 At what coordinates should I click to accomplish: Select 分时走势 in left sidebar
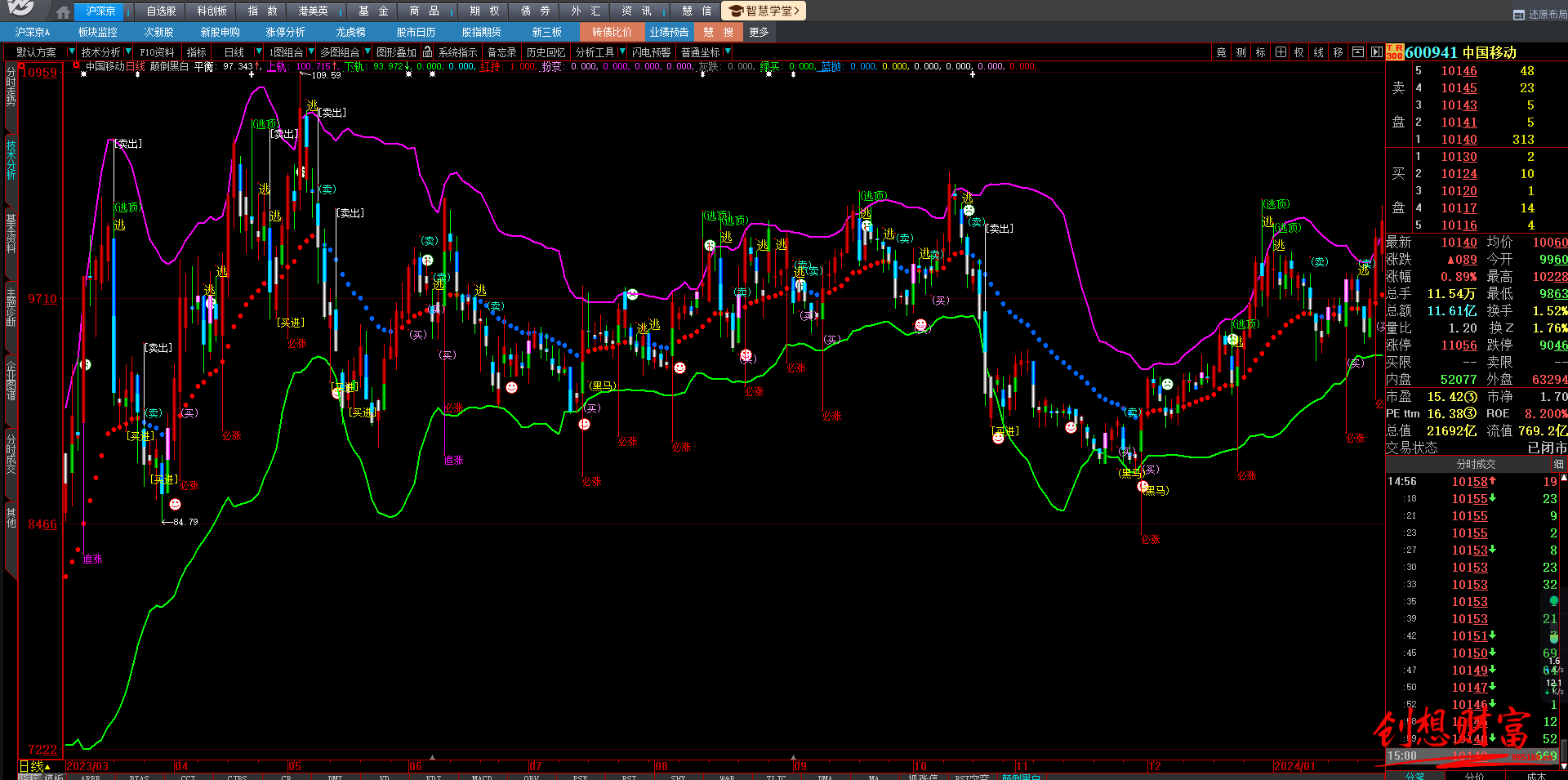[11, 87]
